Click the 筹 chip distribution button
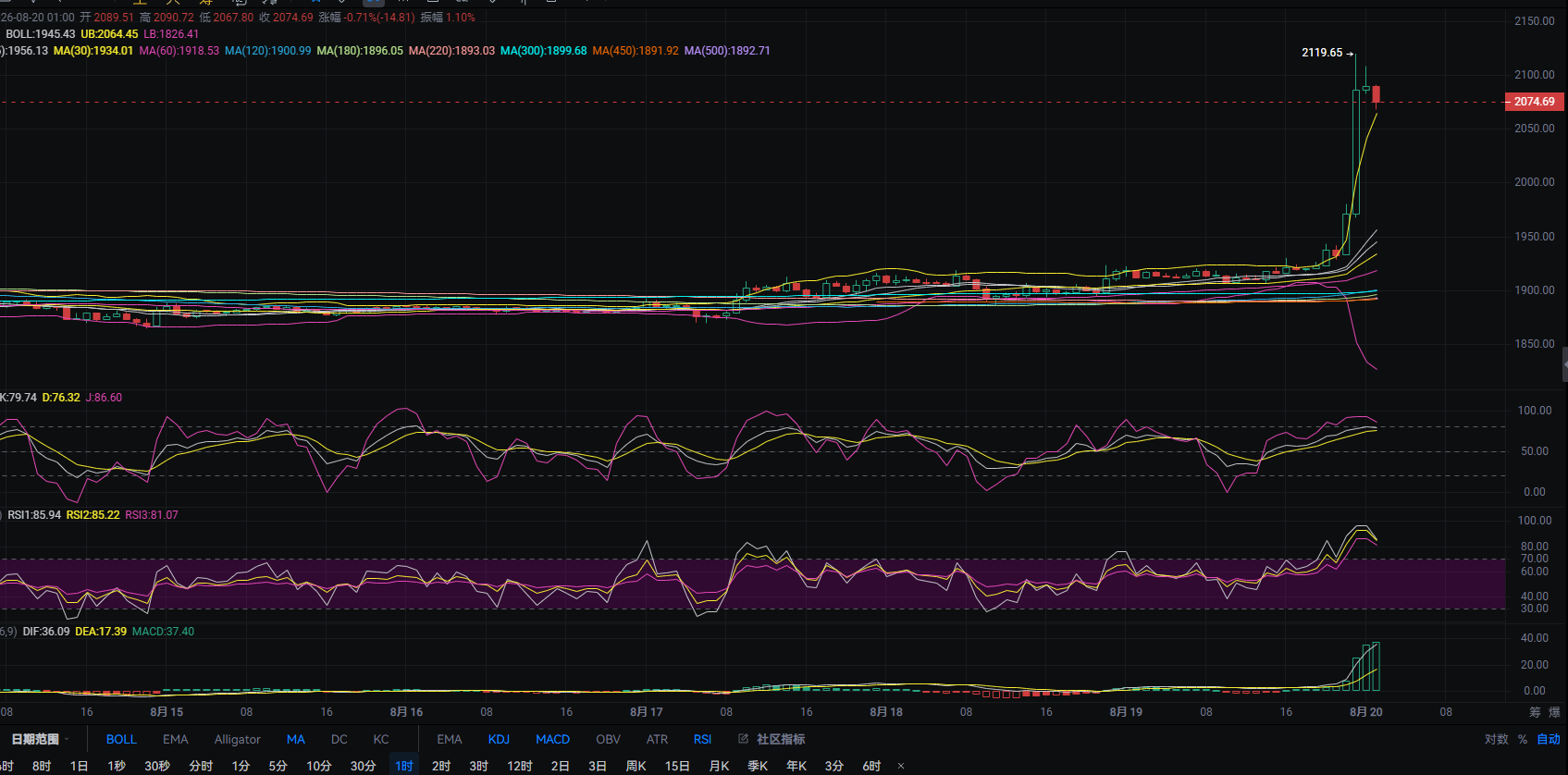This screenshot has height=775, width=1568. click(1535, 712)
